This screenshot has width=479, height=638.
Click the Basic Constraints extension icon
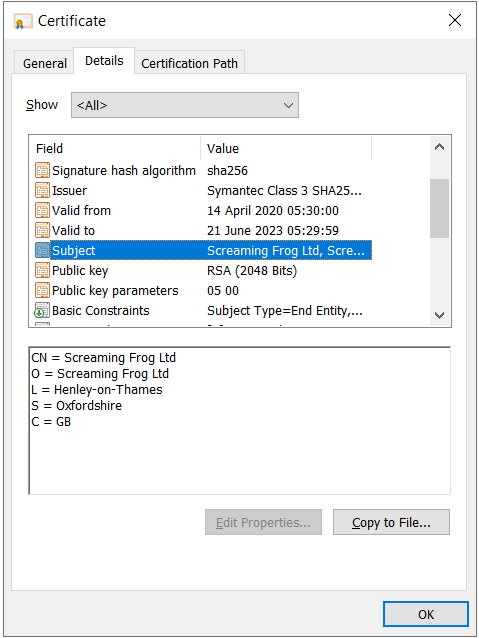[42, 310]
